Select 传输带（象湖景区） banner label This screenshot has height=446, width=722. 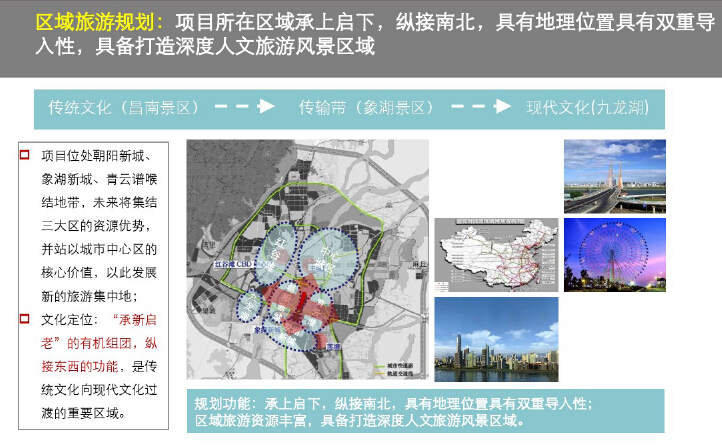[x=366, y=108]
